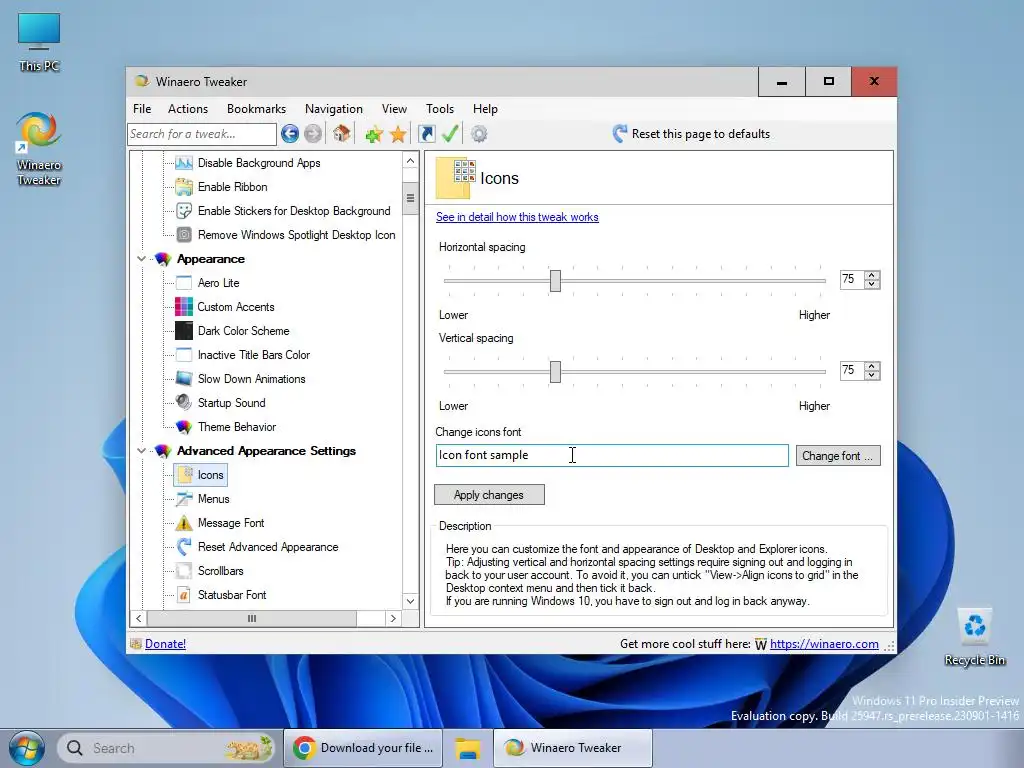Increase Horizontal spacing value with up arrow
Screen dimensions: 1024x768
pos(872,275)
